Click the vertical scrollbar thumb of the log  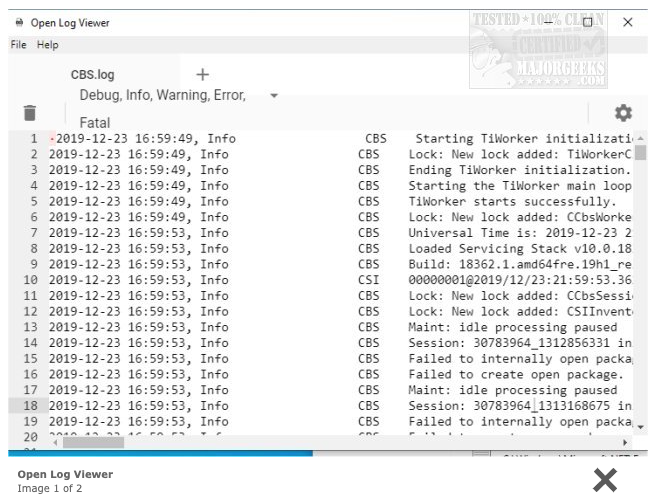click(x=640, y=152)
